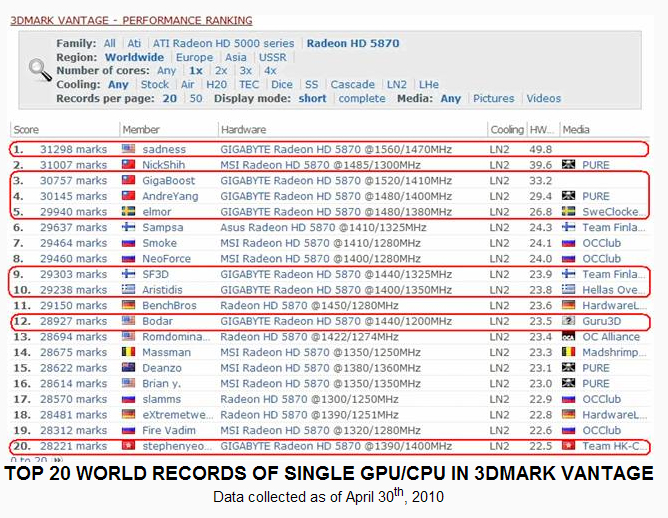The width and height of the screenshot is (668, 518).
Task: Set region to Europe
Action: coord(195,57)
